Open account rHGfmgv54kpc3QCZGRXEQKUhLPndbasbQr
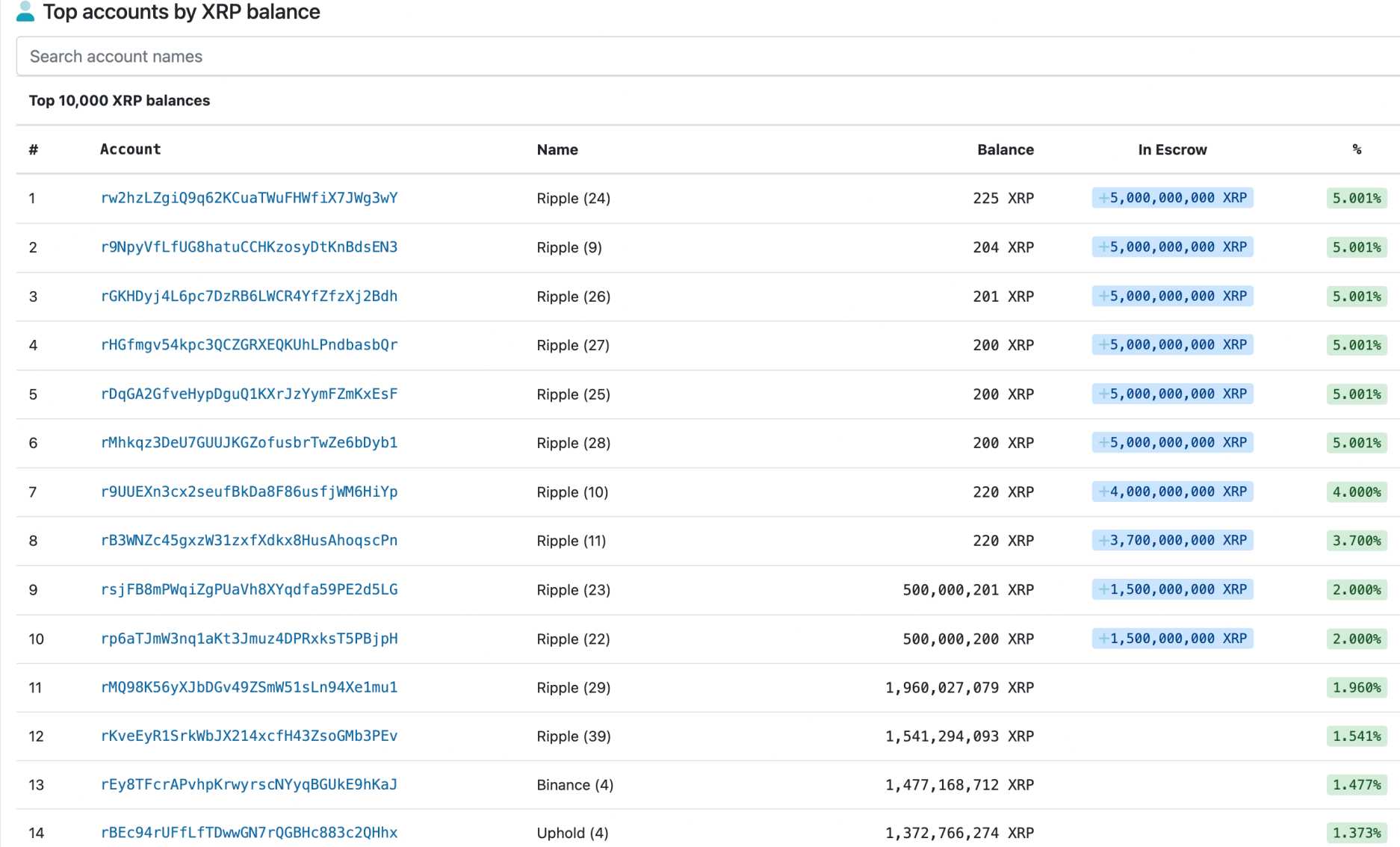Screen dimensions: 1400x847 pos(249,345)
